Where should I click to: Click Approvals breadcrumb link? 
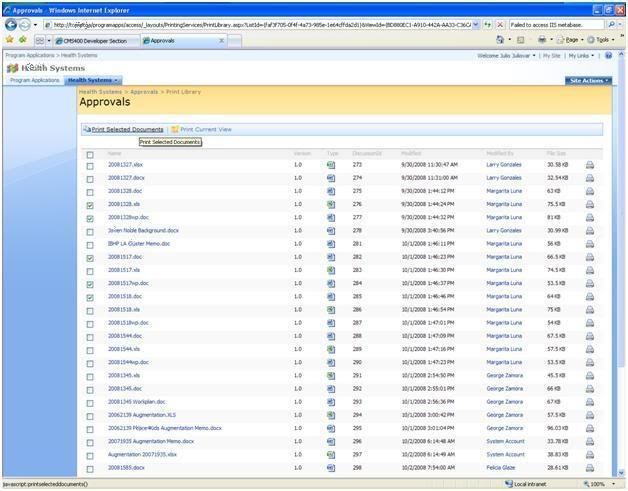pyautogui.click(x=144, y=92)
